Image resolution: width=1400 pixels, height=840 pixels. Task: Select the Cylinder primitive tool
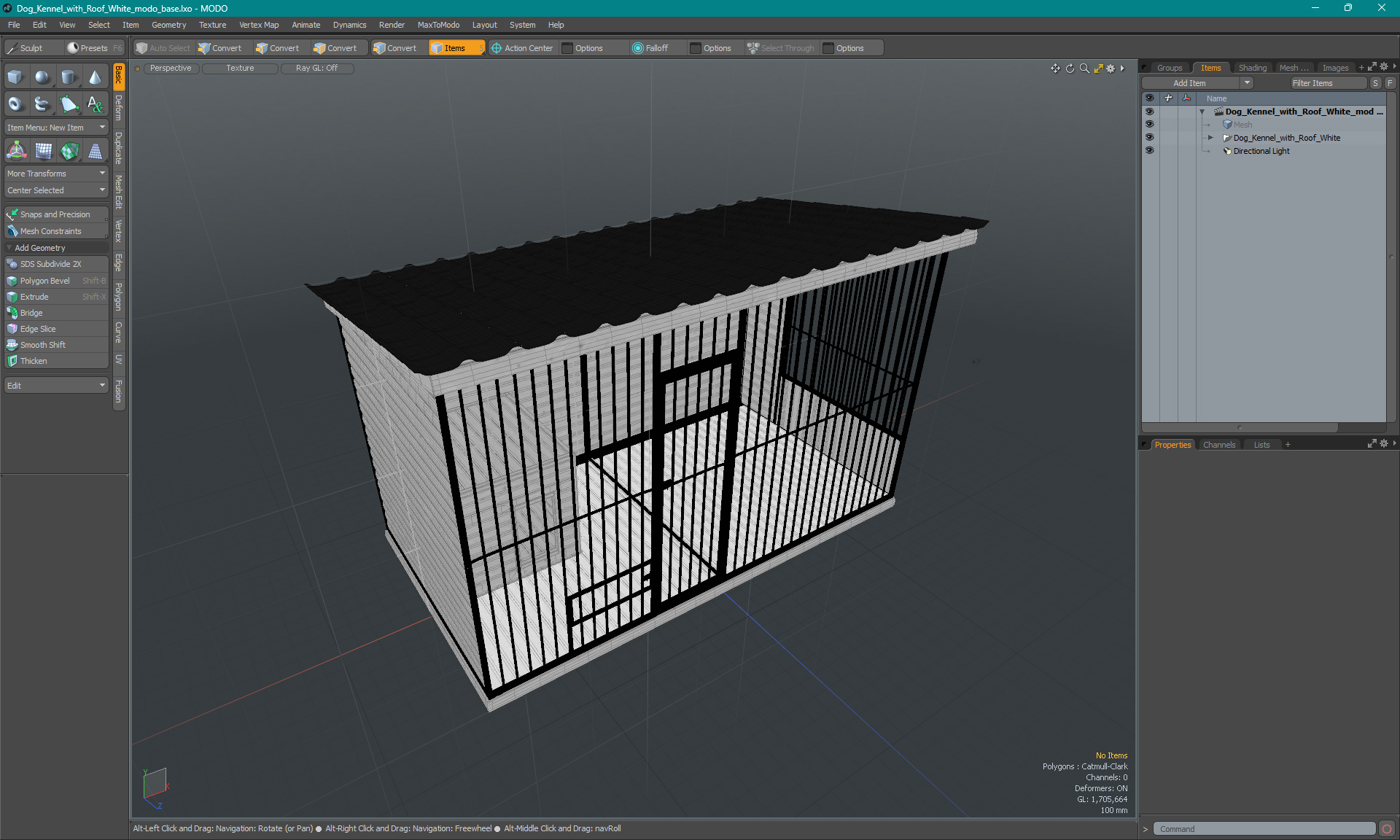[x=69, y=77]
